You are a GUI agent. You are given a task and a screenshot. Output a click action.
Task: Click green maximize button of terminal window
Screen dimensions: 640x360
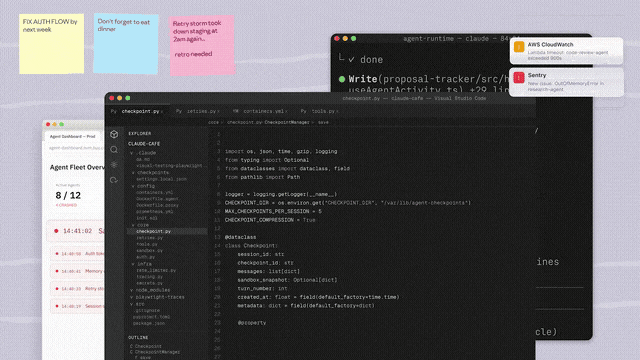pyautogui.click(x=353, y=38)
